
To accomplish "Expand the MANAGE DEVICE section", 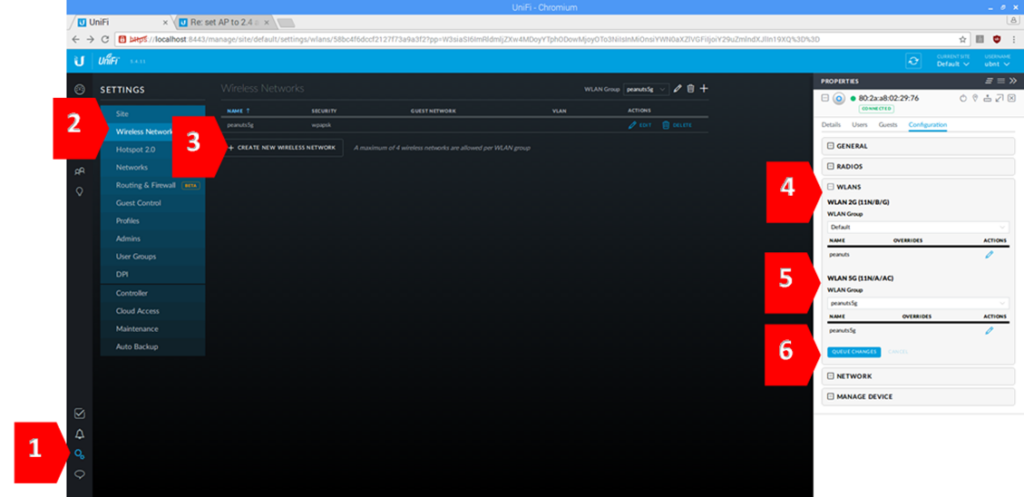I will [918, 396].
